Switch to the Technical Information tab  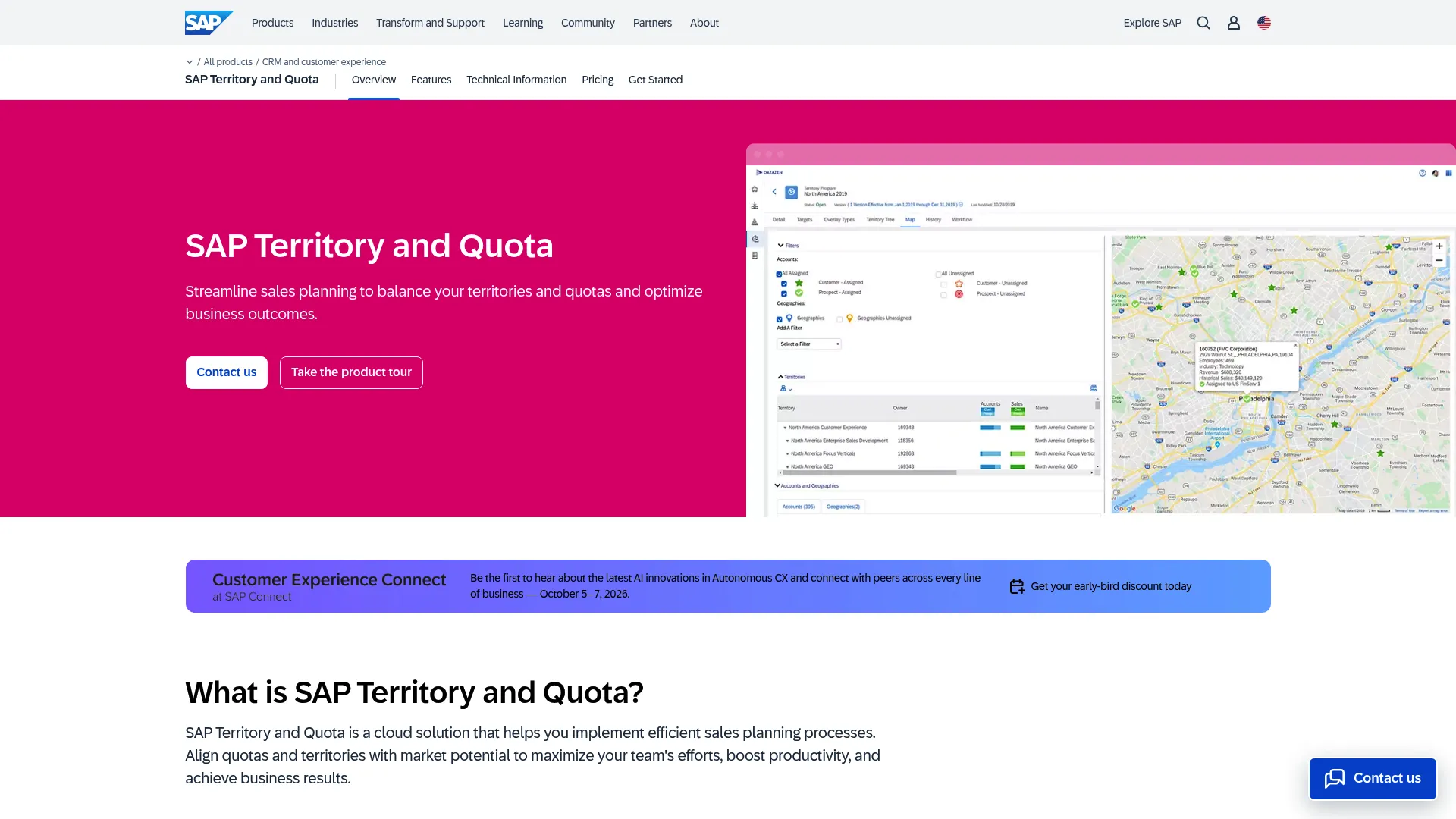click(x=516, y=80)
